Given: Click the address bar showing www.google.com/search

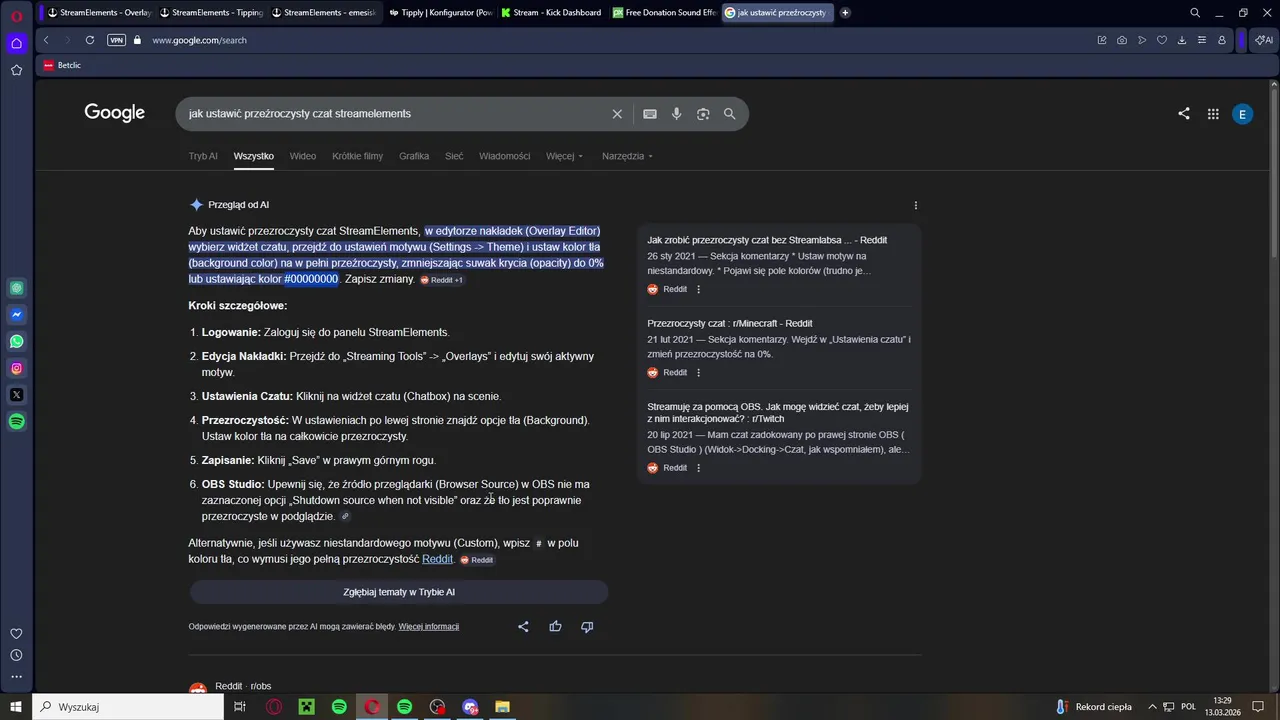Looking at the screenshot, I should click(x=199, y=40).
